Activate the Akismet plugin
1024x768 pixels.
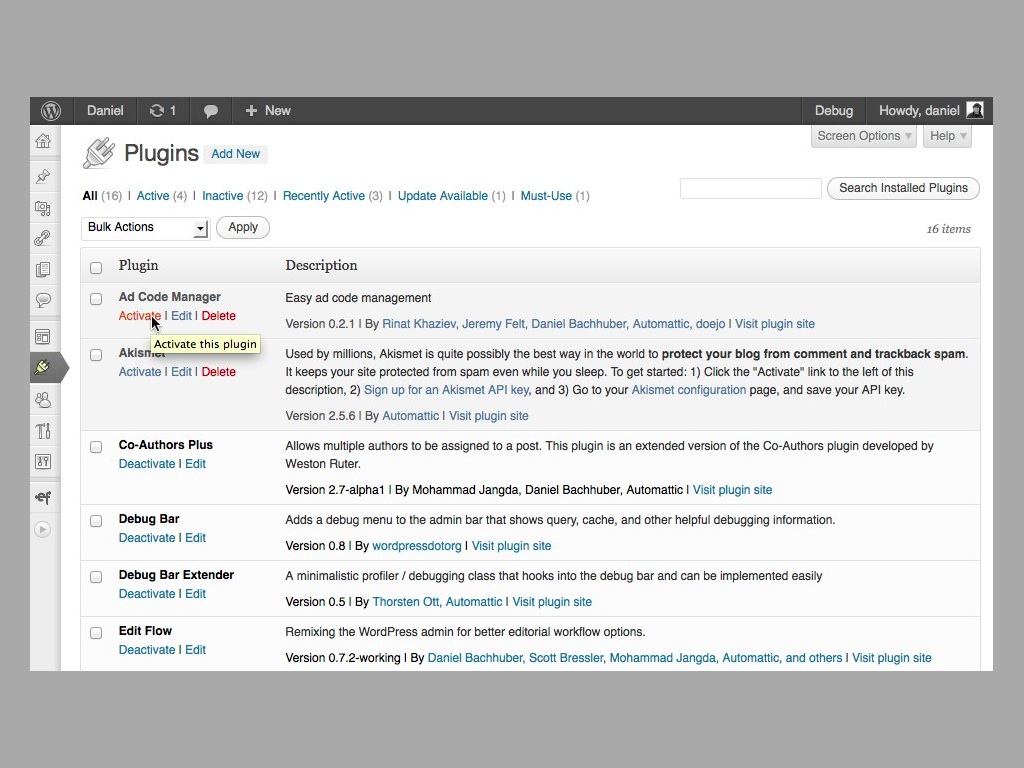(x=140, y=372)
